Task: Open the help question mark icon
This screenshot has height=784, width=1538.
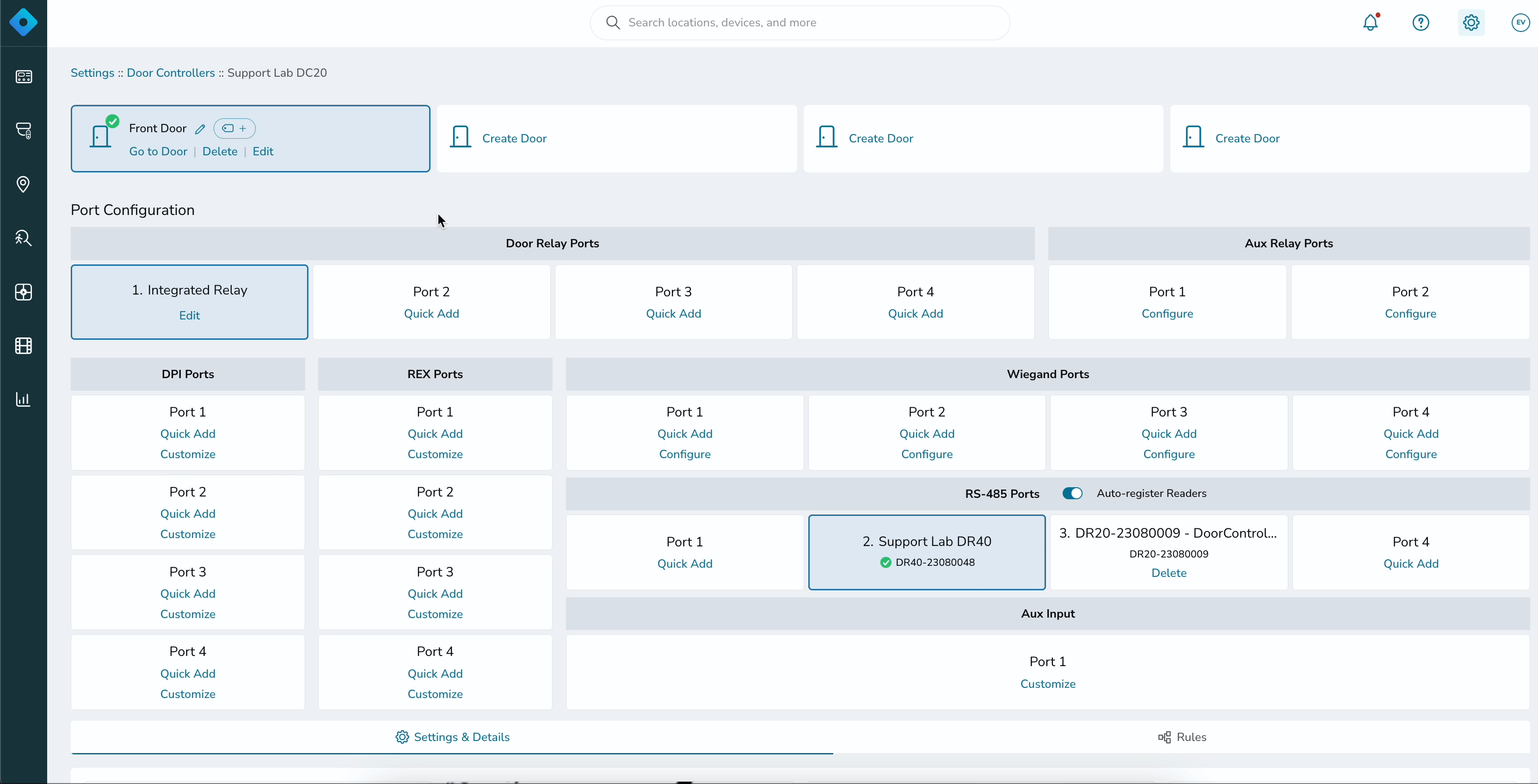Action: pos(1421,23)
